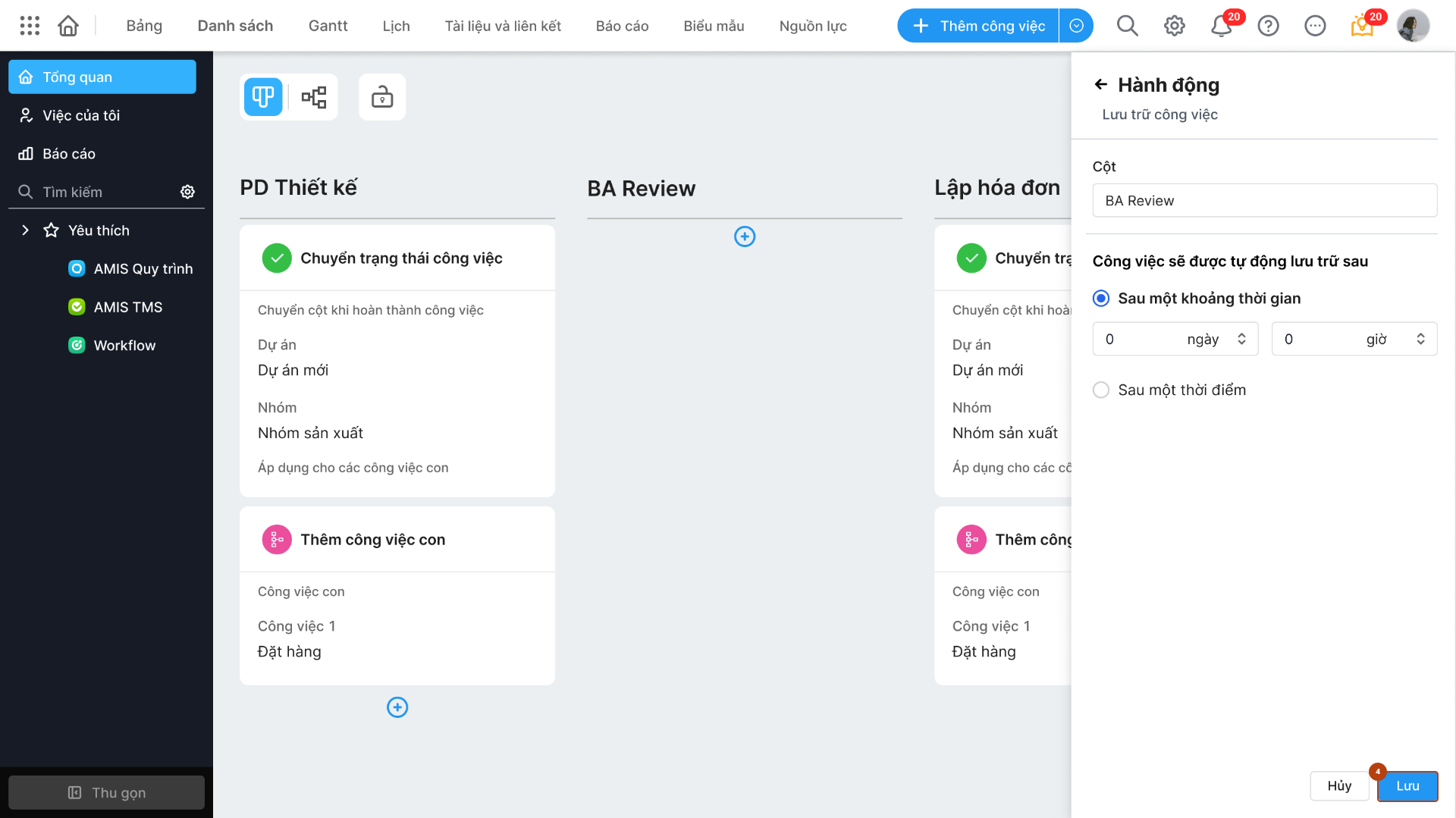Open Chuyển trạng thái công việc card in PD Thiết kế
Image resolution: width=1456 pixels, height=818 pixels.
pyautogui.click(x=397, y=361)
